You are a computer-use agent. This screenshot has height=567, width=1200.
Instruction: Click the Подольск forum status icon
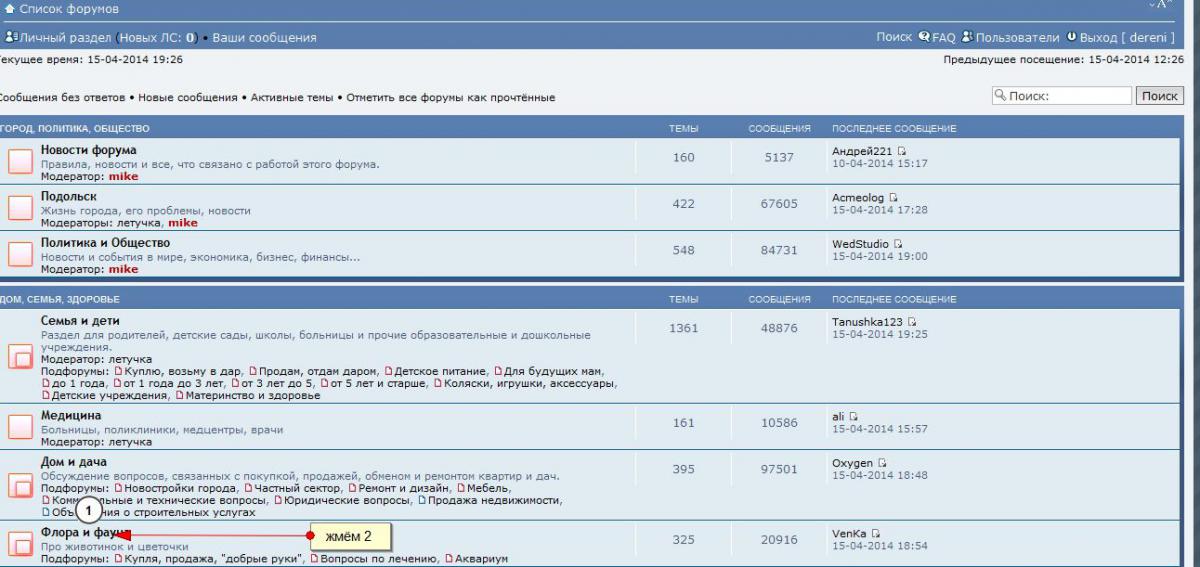tap(21, 207)
